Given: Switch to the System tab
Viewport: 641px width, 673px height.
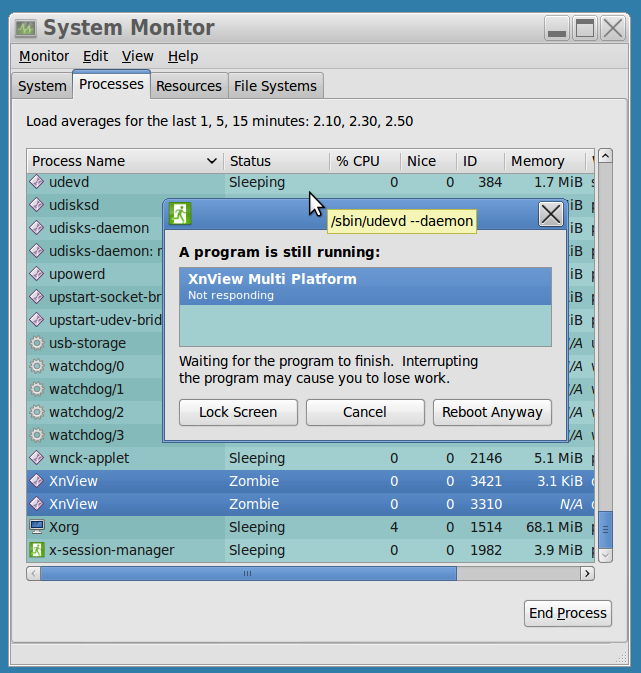Looking at the screenshot, I should click(x=42, y=86).
